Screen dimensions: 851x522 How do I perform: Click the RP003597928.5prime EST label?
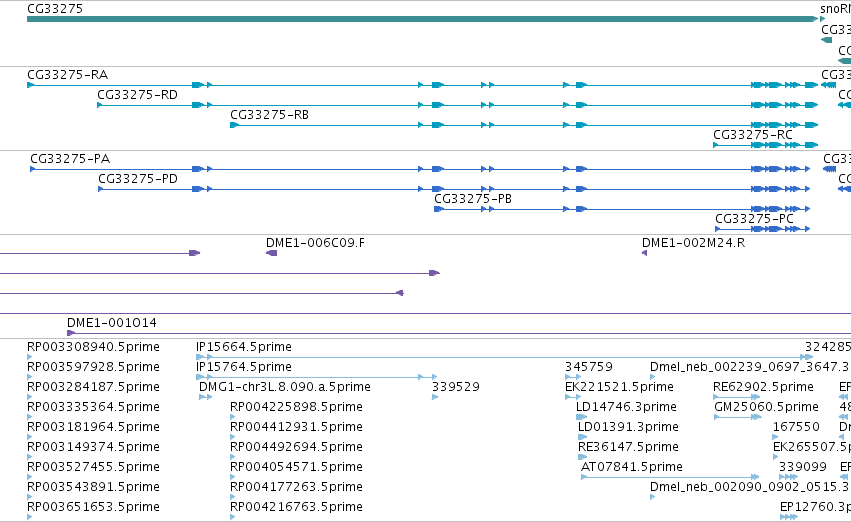pyautogui.click(x=93, y=367)
